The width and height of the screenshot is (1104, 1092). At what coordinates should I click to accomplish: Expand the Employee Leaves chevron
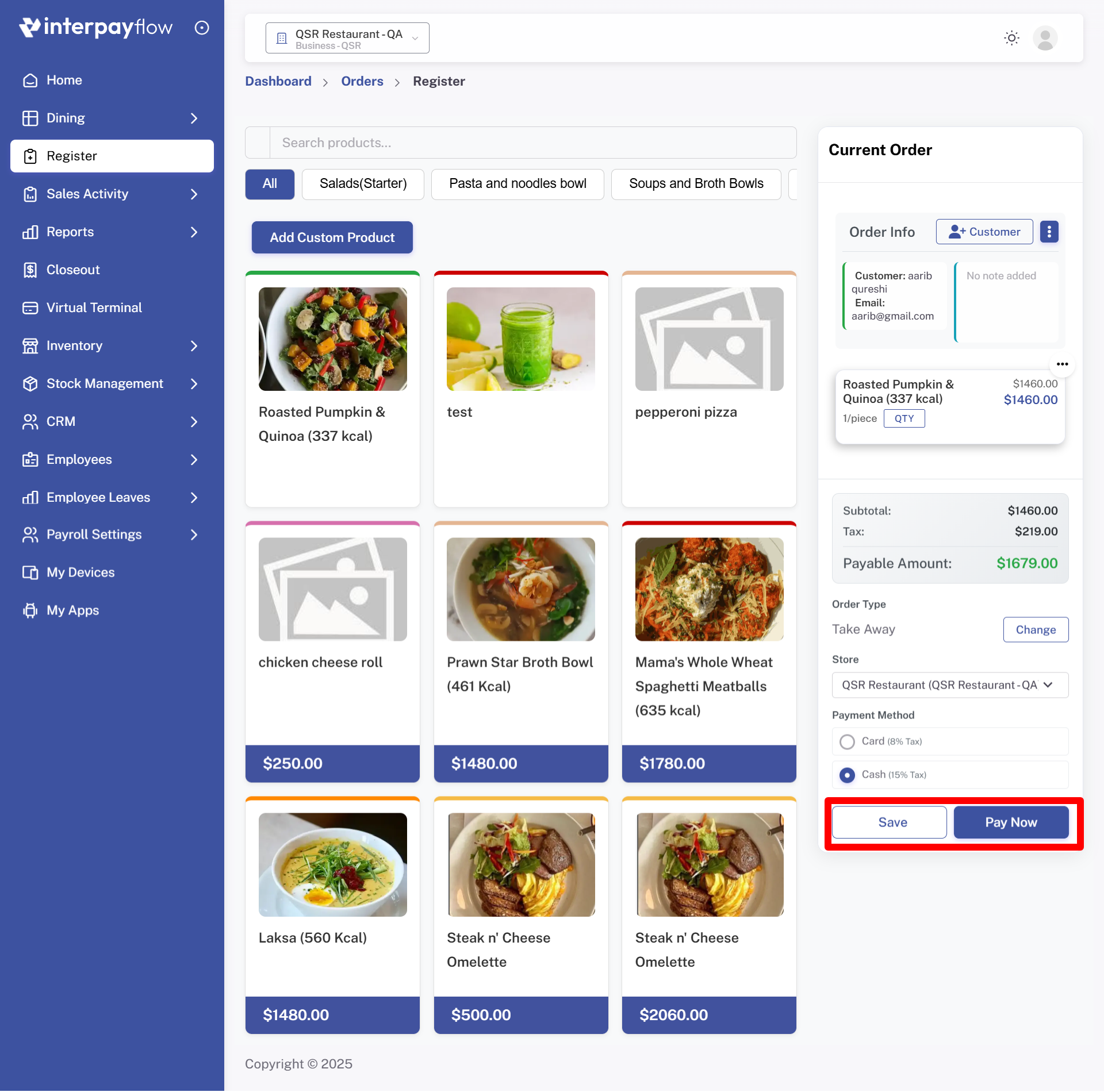tap(194, 498)
